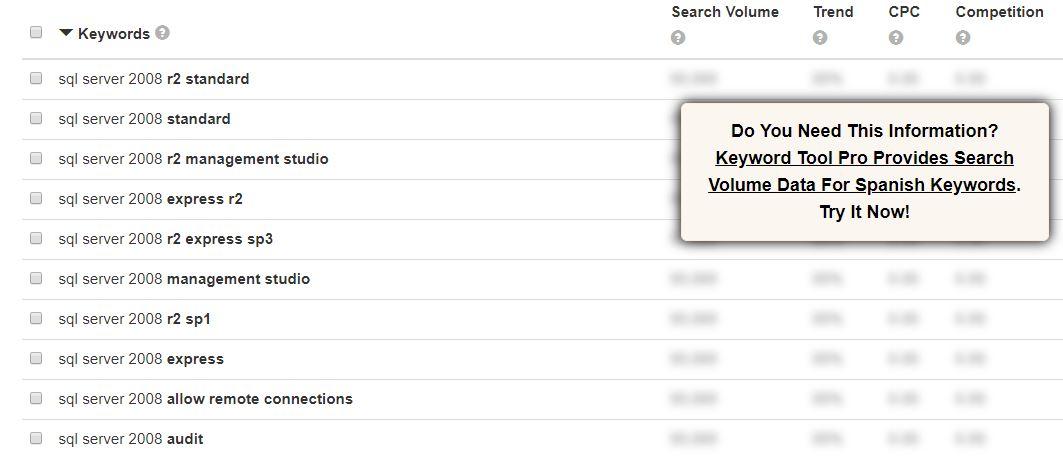Screen dimensions: 1063x458
Task: Tick the "allow remote connections" checkbox
Action: click(x=36, y=398)
